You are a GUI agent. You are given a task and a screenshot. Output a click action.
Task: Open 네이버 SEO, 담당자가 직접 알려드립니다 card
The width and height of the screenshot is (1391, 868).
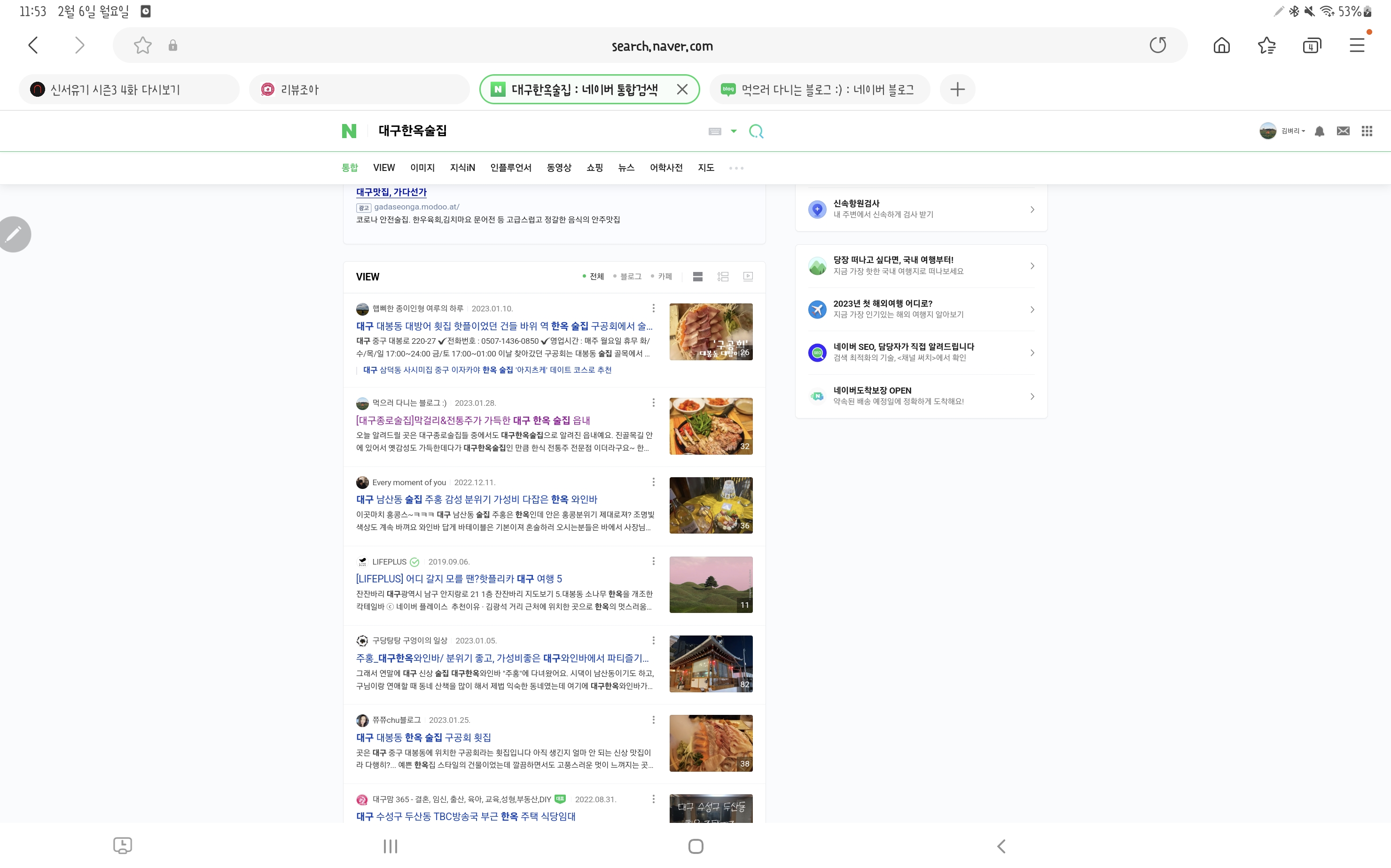click(x=921, y=352)
